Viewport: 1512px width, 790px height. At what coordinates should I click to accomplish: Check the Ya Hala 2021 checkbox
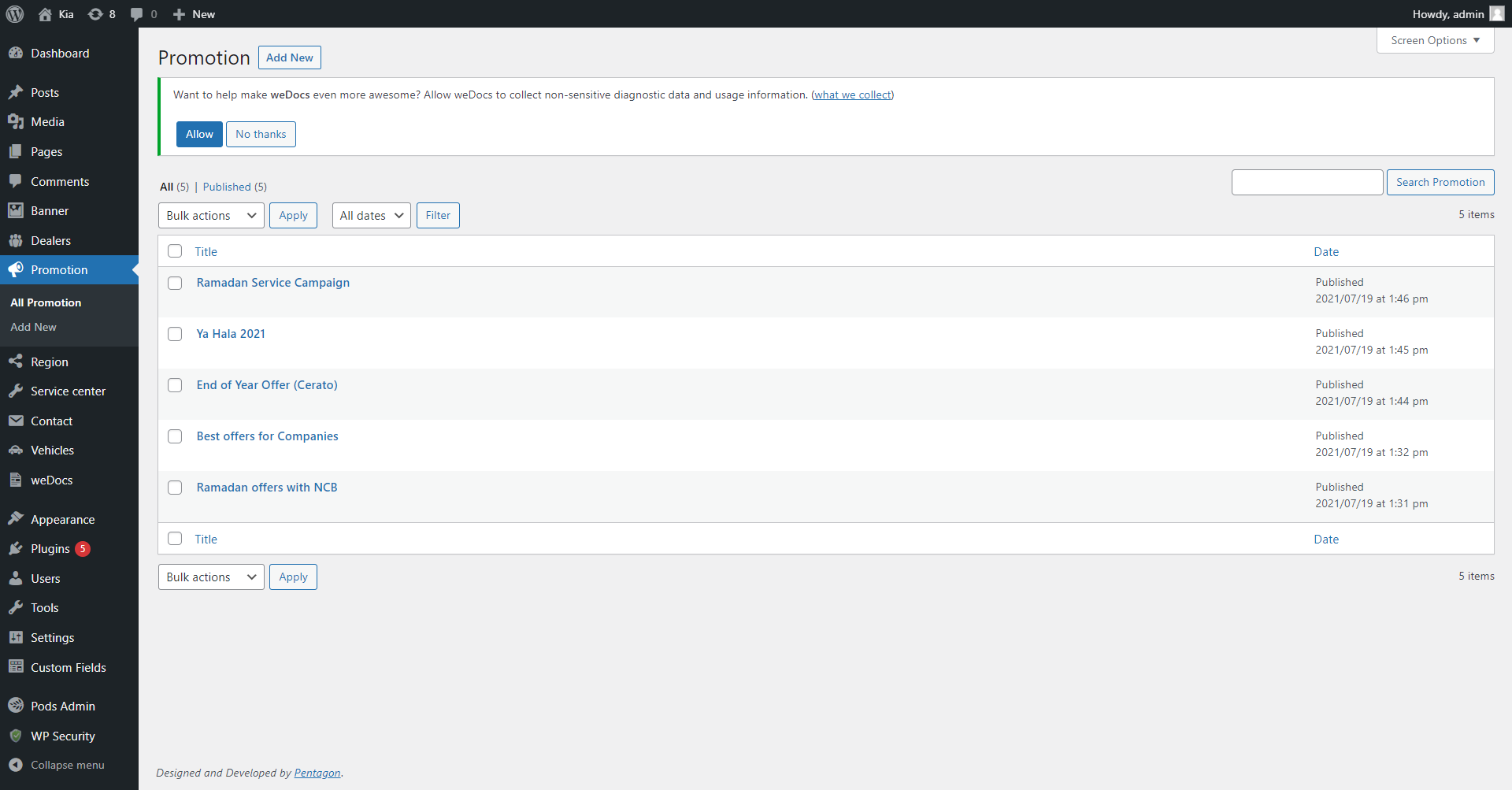pyautogui.click(x=175, y=334)
